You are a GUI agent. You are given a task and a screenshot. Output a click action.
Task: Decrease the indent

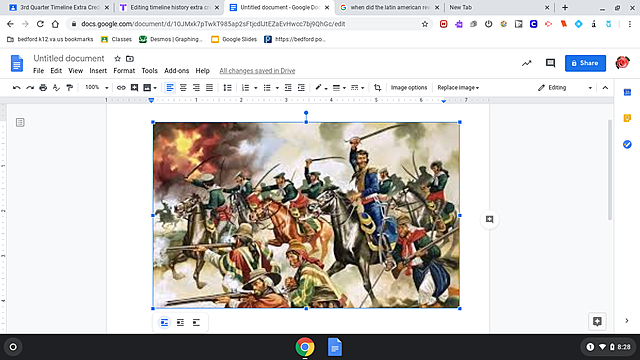[x=288, y=87]
